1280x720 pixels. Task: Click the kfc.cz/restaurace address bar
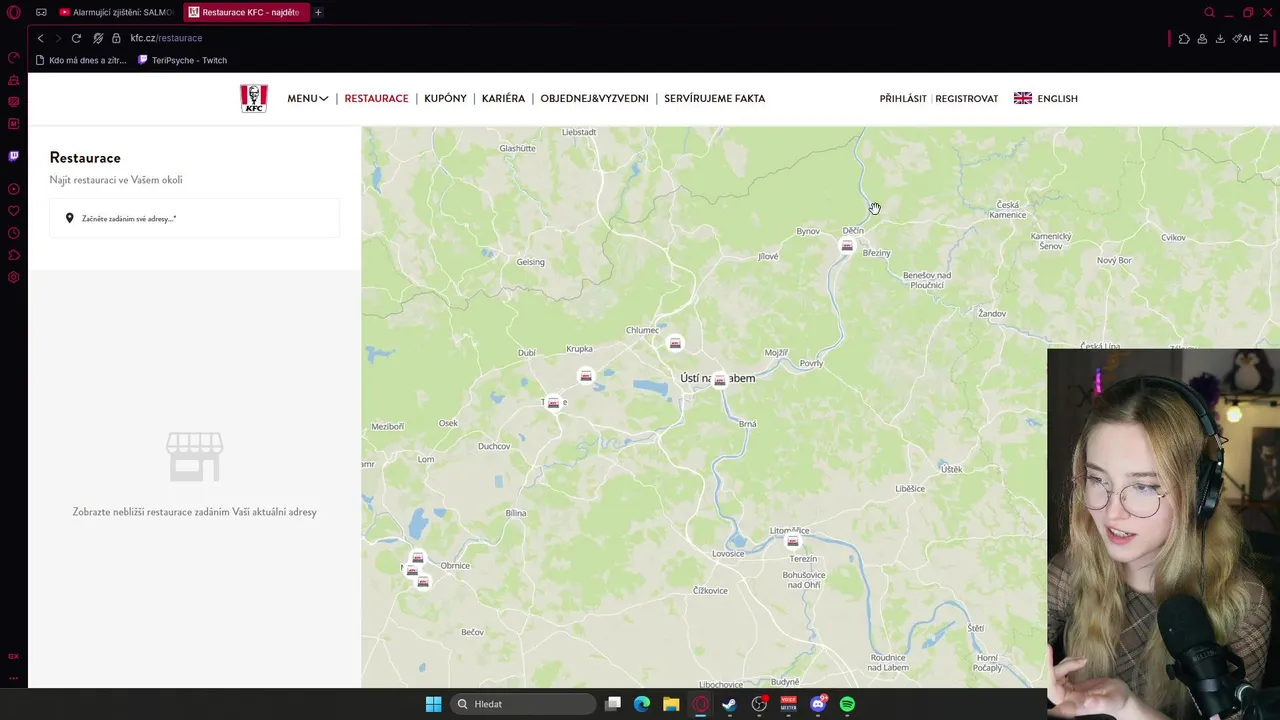pyautogui.click(x=166, y=38)
